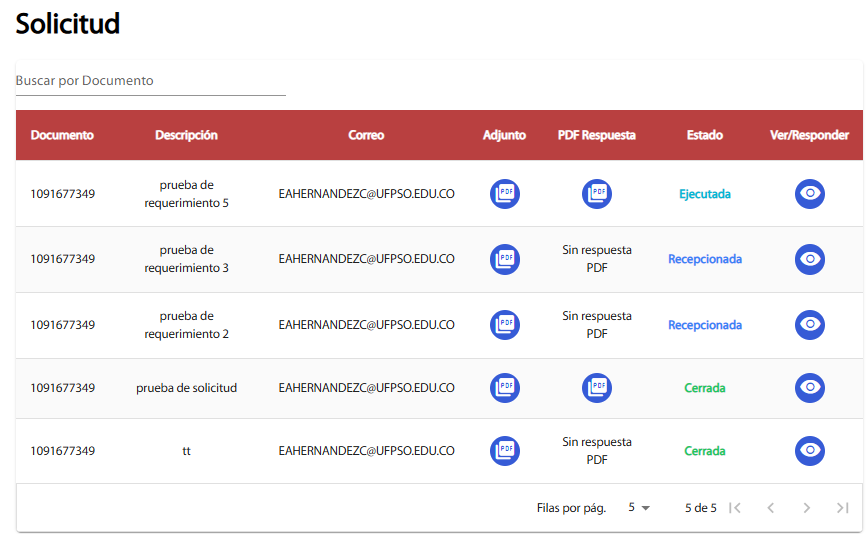Image resolution: width=868 pixels, height=534 pixels.
Task: Expand the rows per page dropdown
Action: [639, 508]
